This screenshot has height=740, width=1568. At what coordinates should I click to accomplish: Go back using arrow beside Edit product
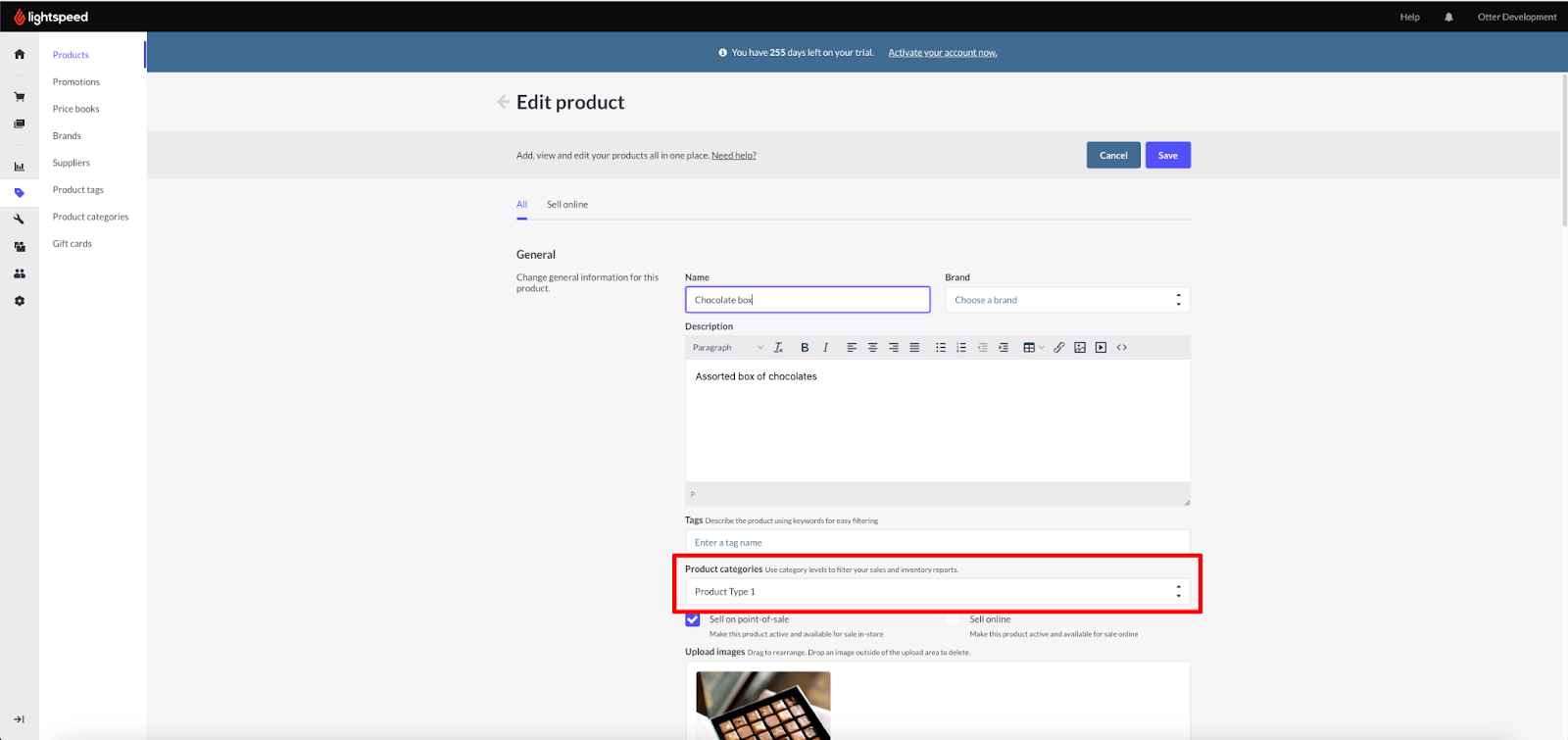pos(503,102)
